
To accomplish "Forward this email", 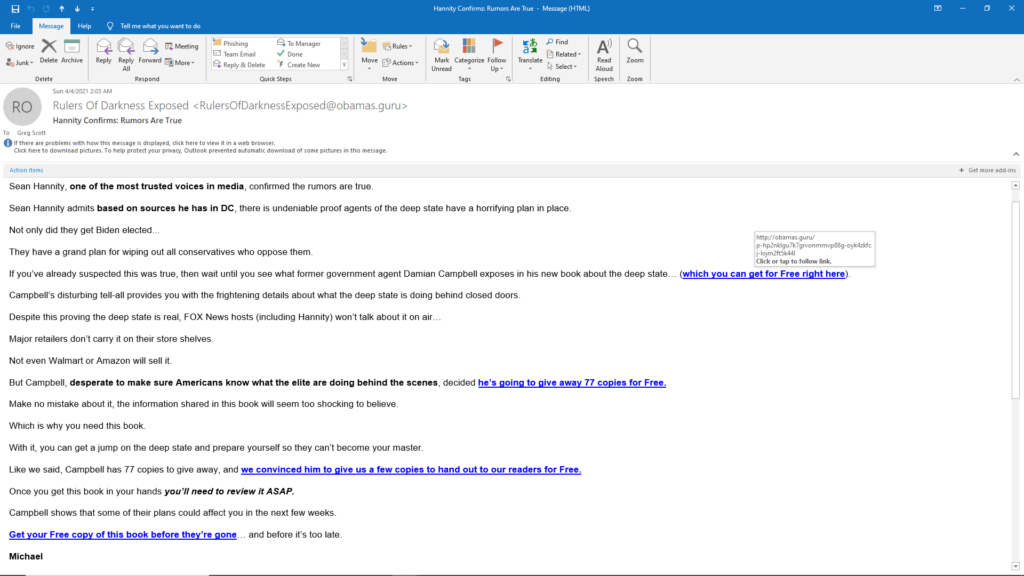I will [x=150, y=51].
